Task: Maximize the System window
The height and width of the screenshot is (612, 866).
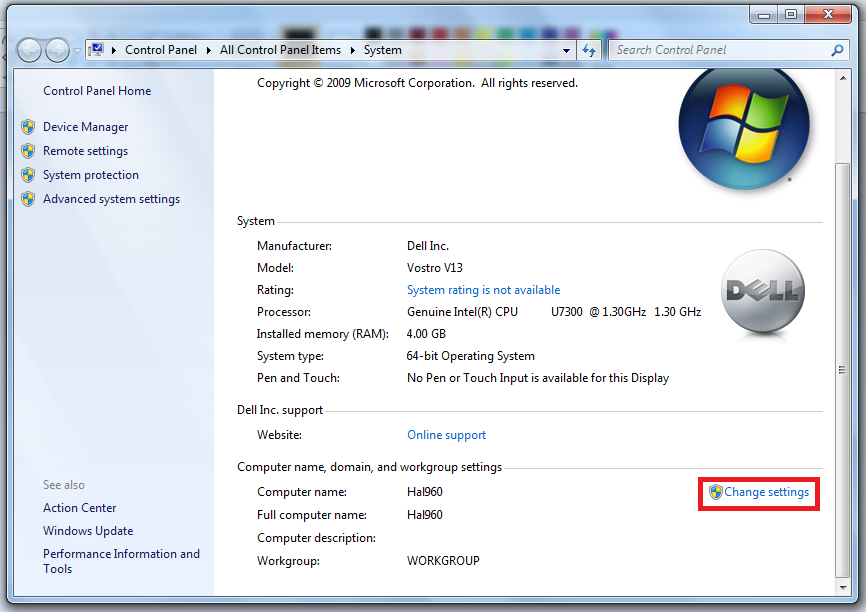Action: point(791,14)
